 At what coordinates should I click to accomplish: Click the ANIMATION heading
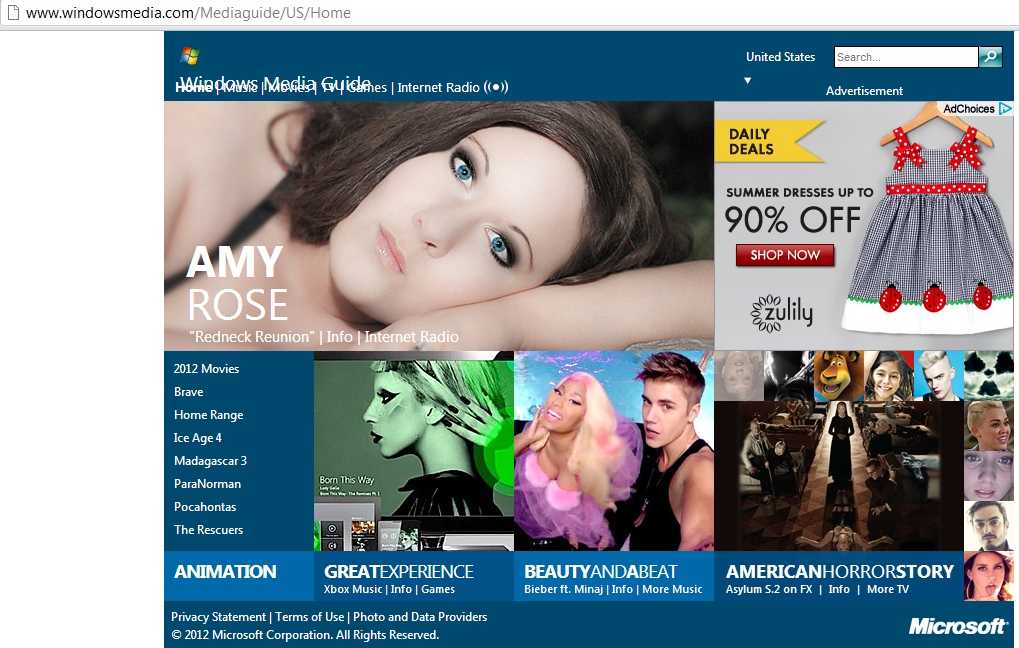point(226,571)
